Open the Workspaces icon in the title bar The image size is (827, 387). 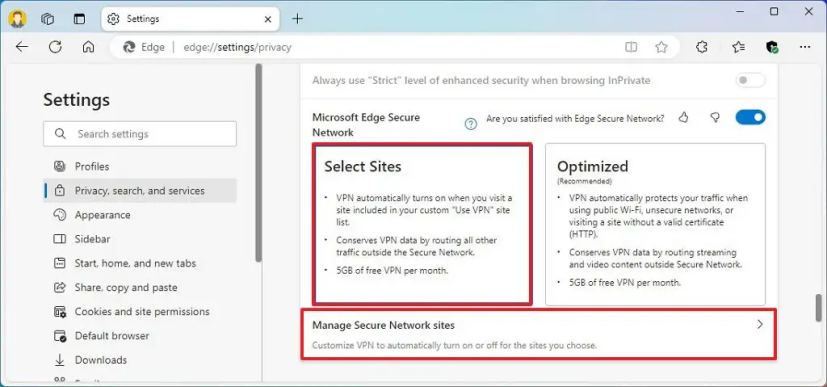tap(47, 19)
